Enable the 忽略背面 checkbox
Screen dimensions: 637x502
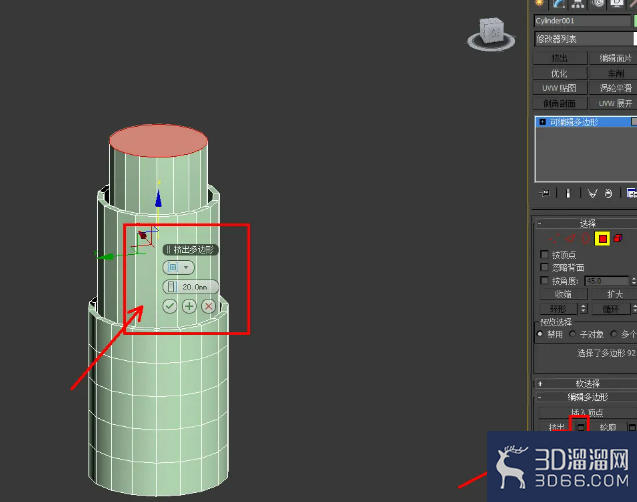pos(544,267)
